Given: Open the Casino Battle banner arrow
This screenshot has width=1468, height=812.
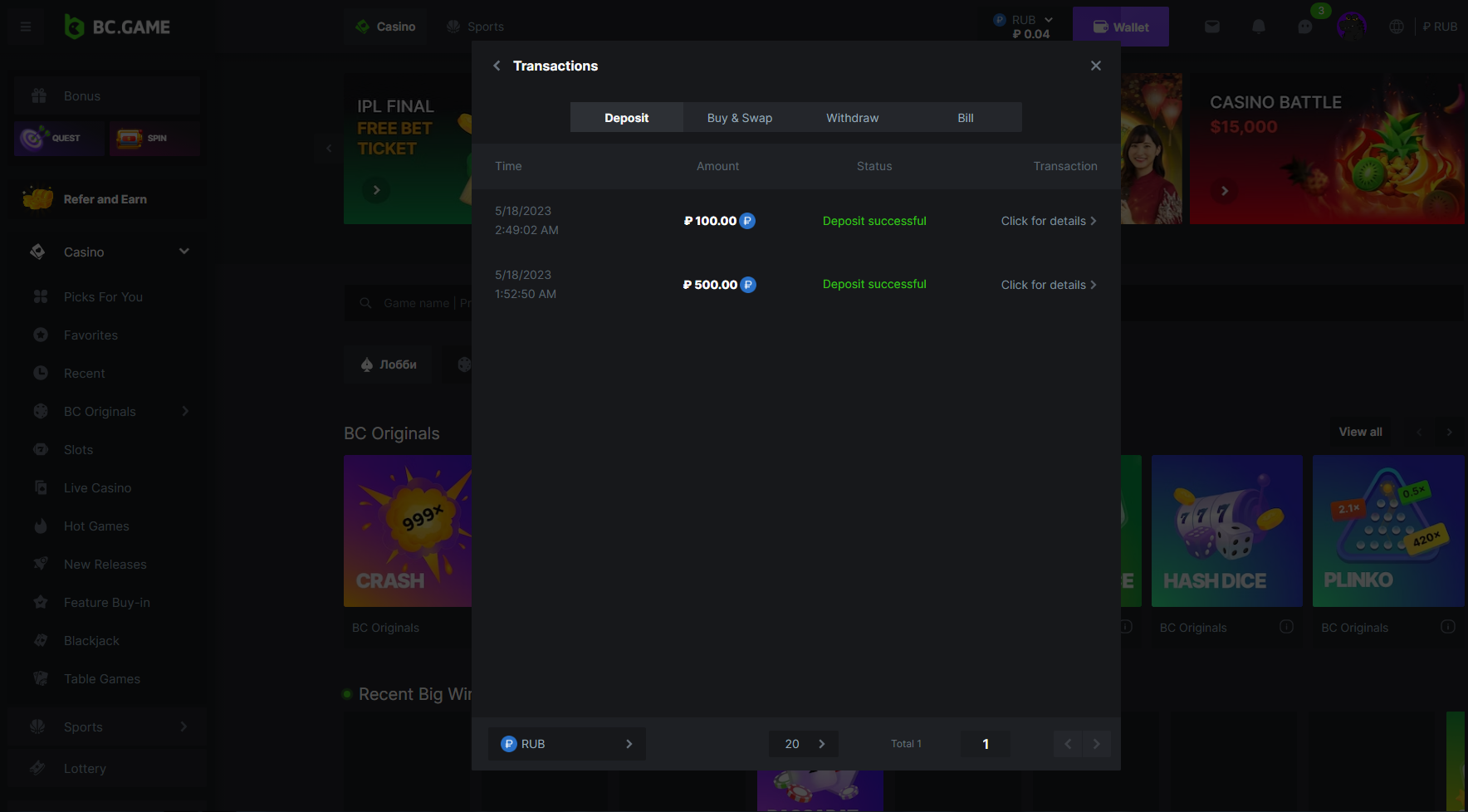Looking at the screenshot, I should (1224, 190).
